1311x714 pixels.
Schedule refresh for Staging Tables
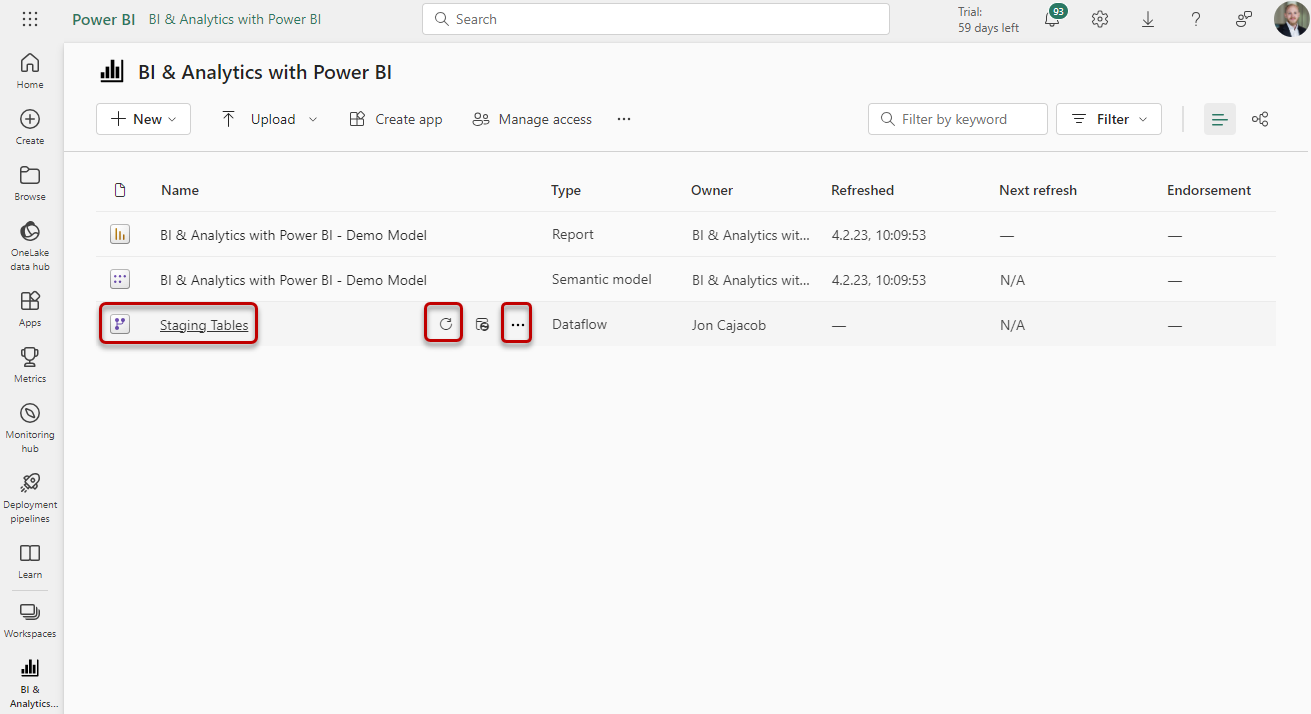coord(482,324)
